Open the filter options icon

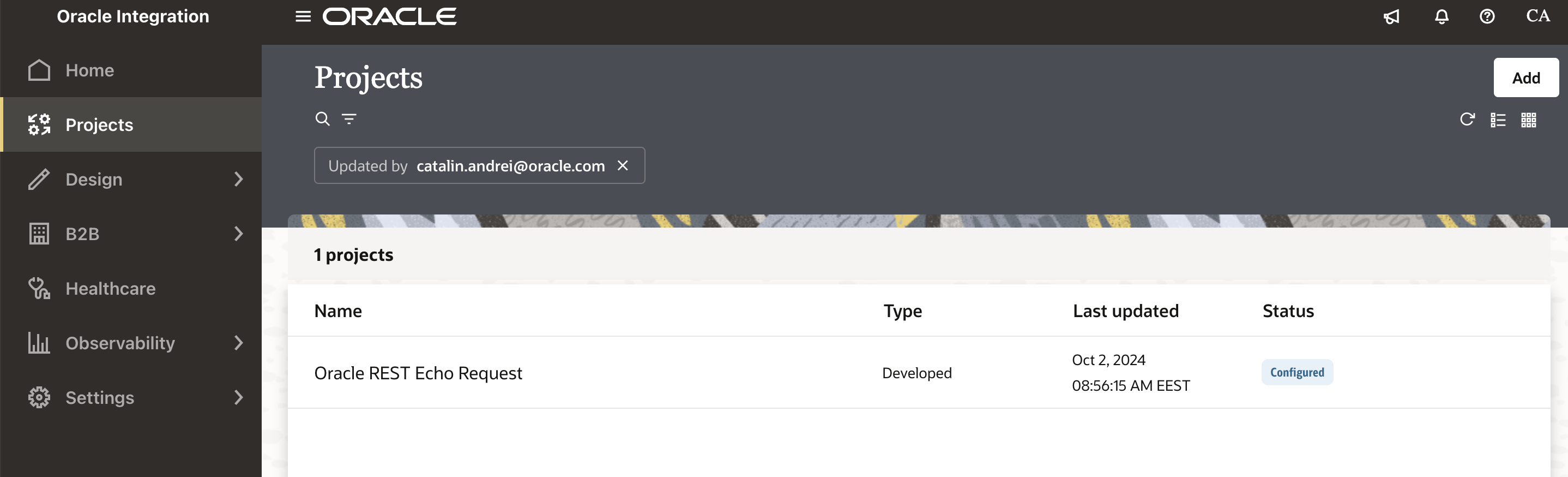(x=349, y=119)
